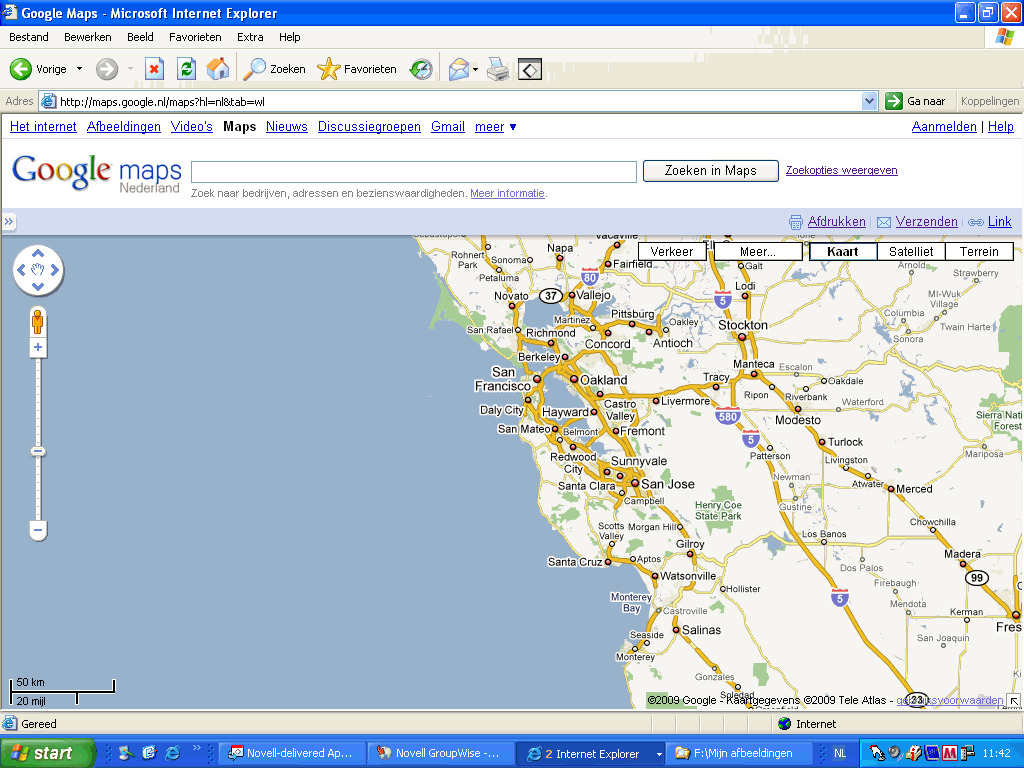The height and width of the screenshot is (768, 1024).
Task: Return to last result via hand icon
Action: [x=38, y=270]
